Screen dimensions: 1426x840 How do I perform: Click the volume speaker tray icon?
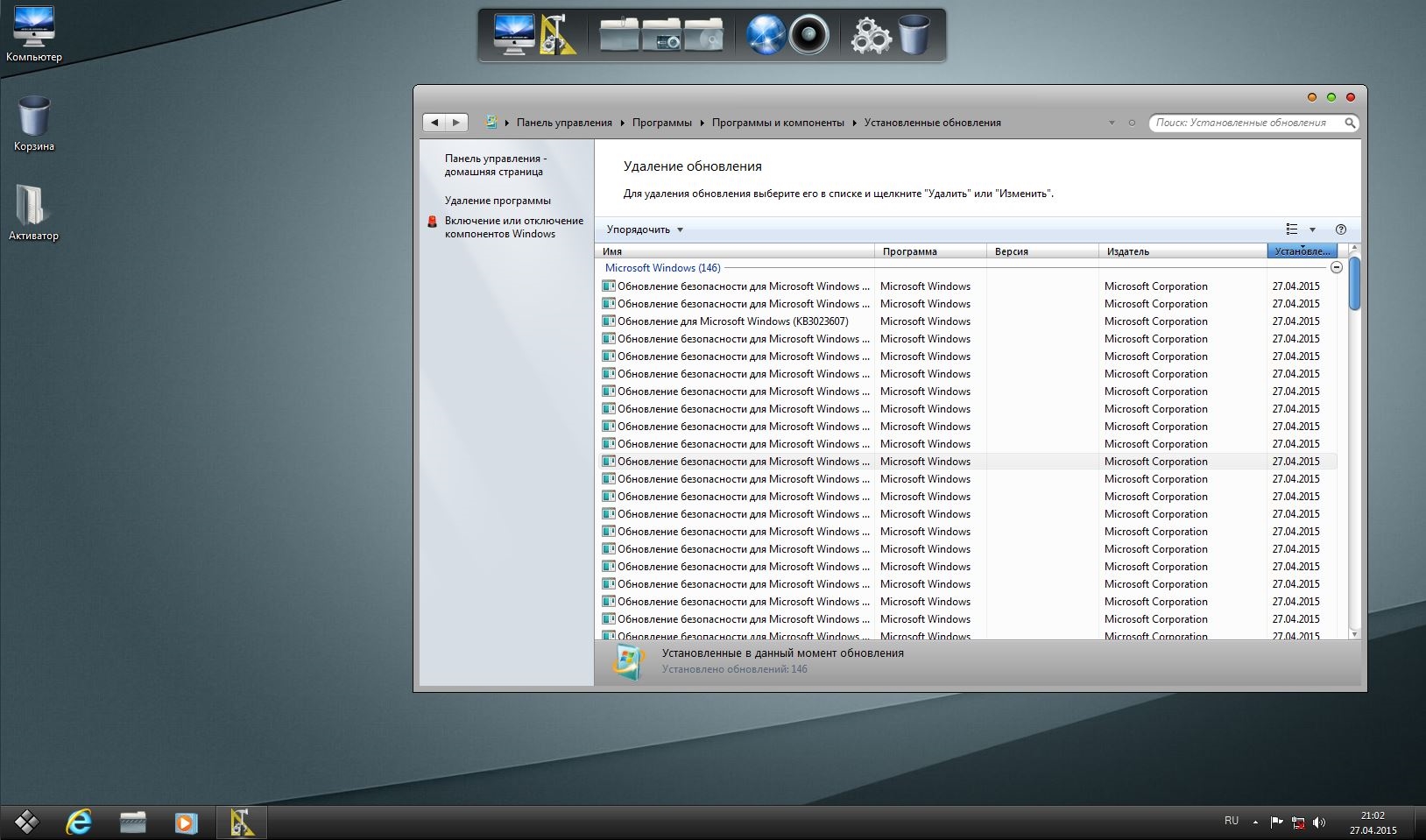click(1319, 822)
